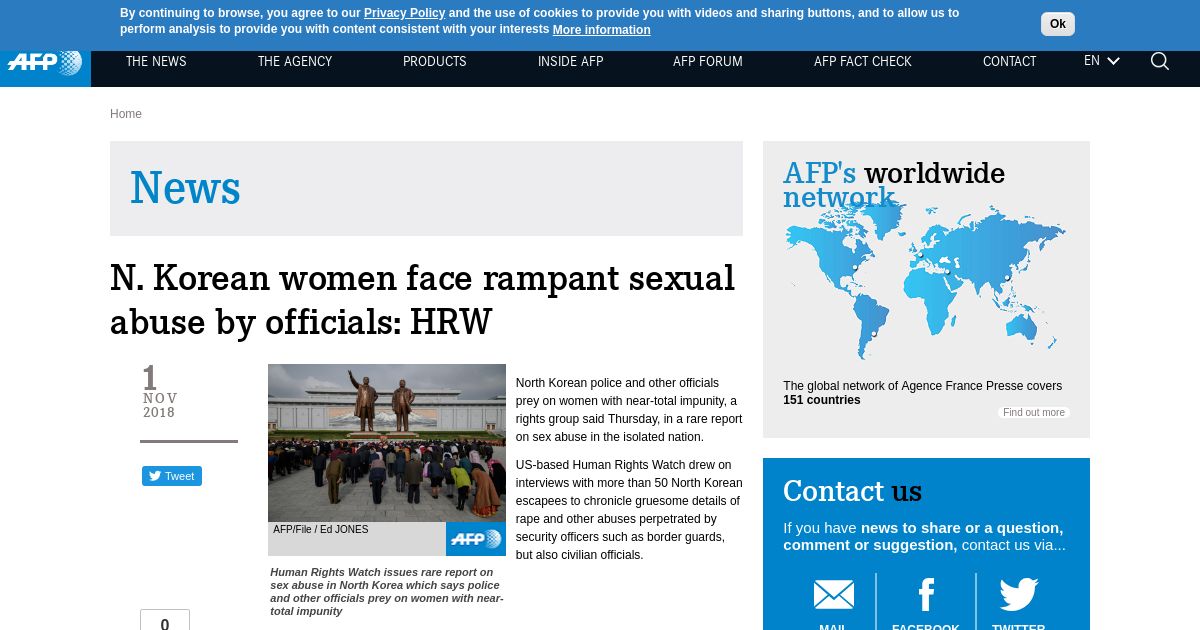The height and width of the screenshot is (630, 1200).
Task: Open PRODUCTS menu item
Action: (x=434, y=62)
